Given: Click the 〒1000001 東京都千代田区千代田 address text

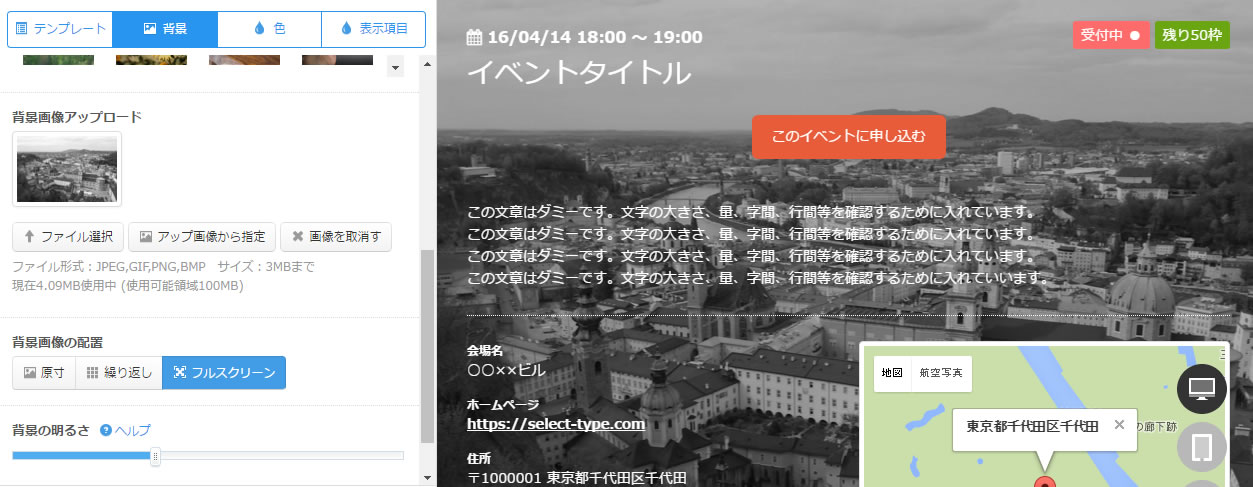Looking at the screenshot, I should tap(577, 478).
